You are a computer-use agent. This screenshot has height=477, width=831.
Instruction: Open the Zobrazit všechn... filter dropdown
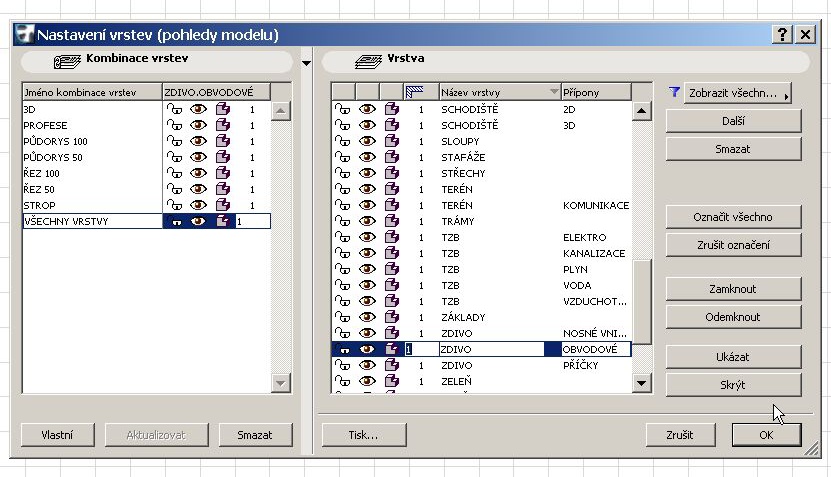(x=728, y=93)
